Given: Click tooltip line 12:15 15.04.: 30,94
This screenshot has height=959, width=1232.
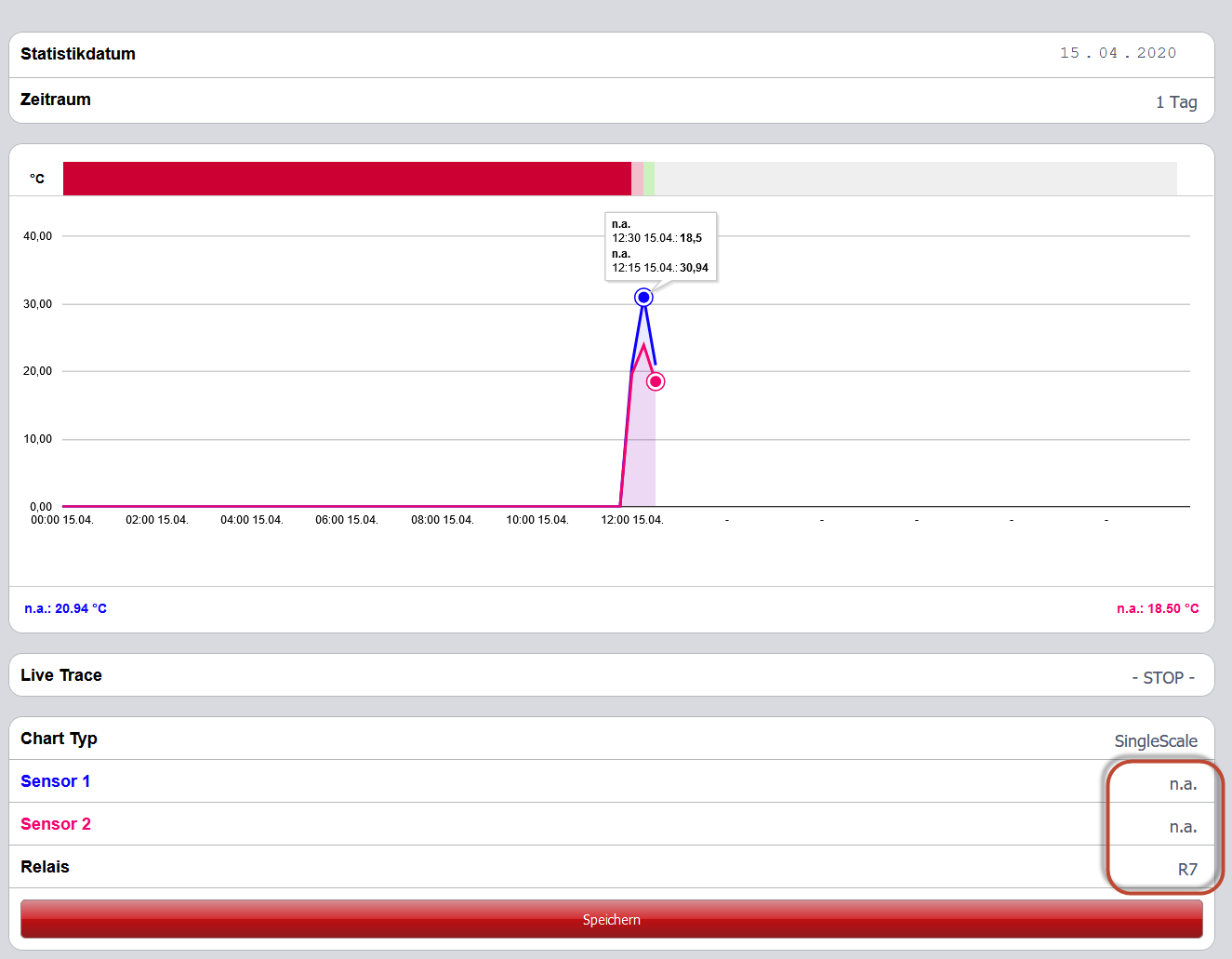Looking at the screenshot, I should tap(660, 268).
